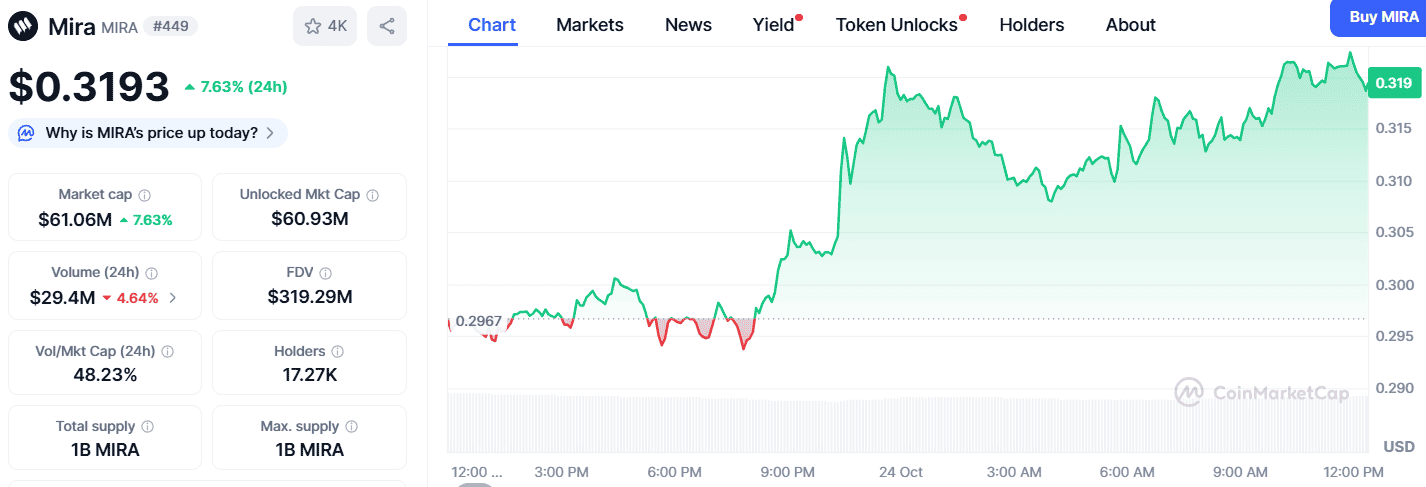Screen dimensions: 1426x487
Task: Click Total supply info icon
Action: click(147, 427)
